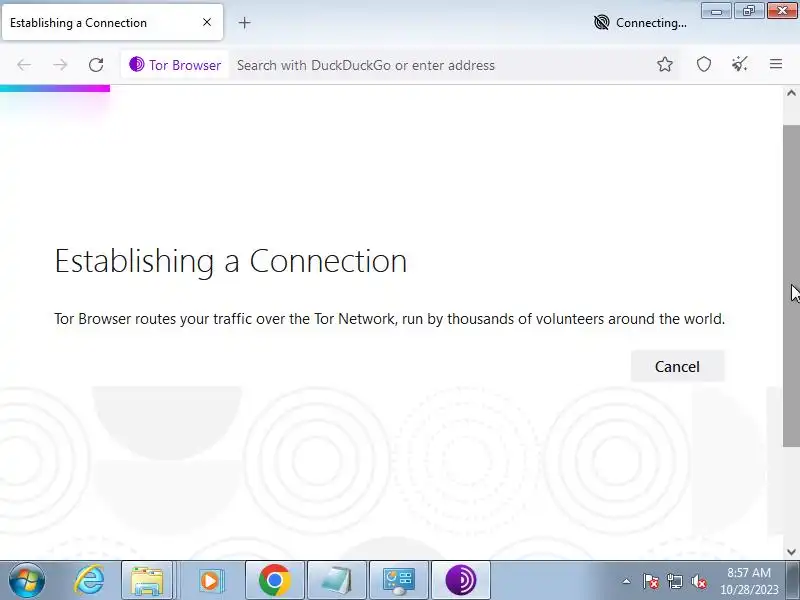Screen dimensions: 800x600
Task: Open the Windows Start menu
Action: [26, 580]
